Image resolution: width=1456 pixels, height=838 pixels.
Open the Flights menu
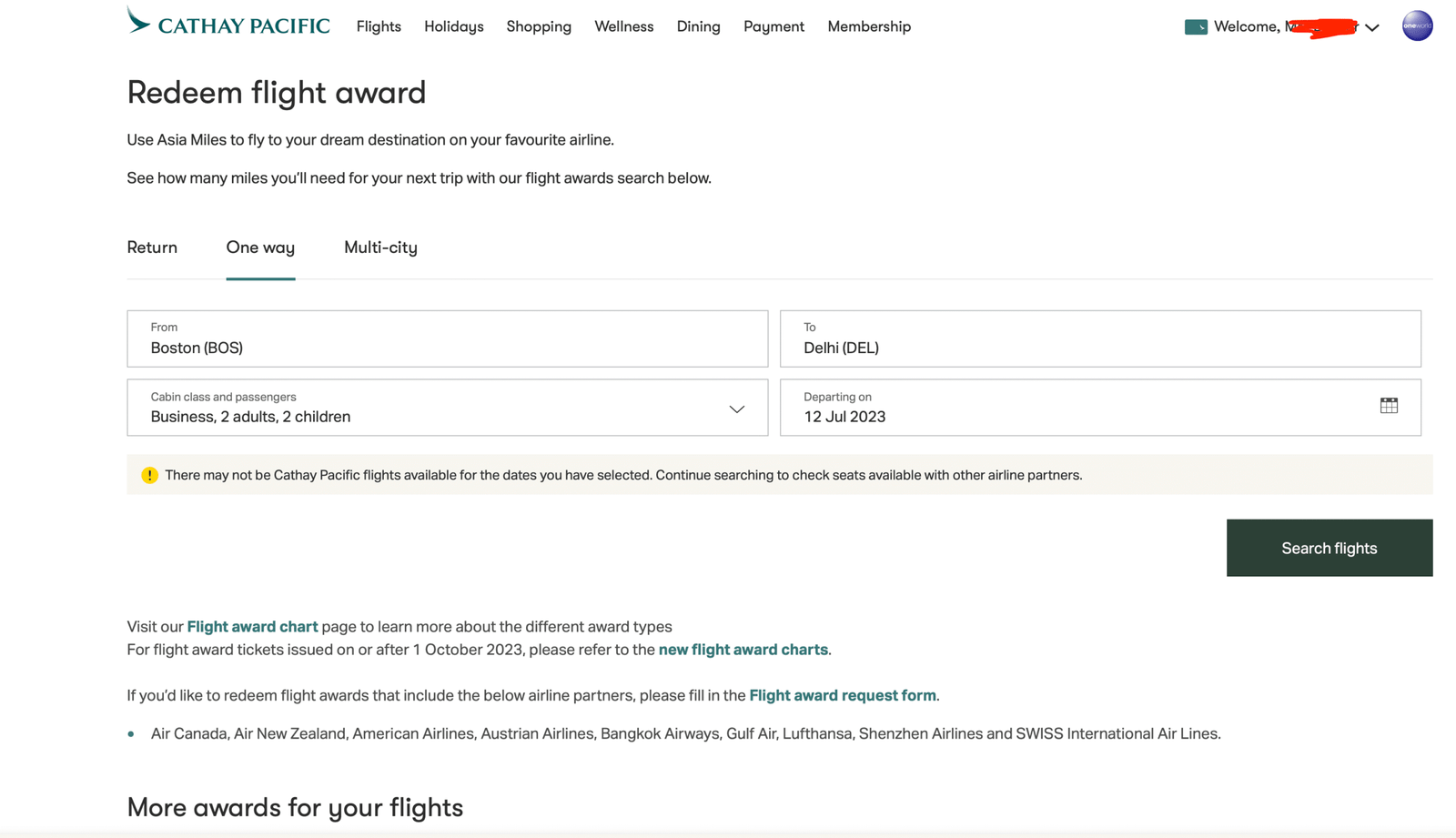point(379,26)
